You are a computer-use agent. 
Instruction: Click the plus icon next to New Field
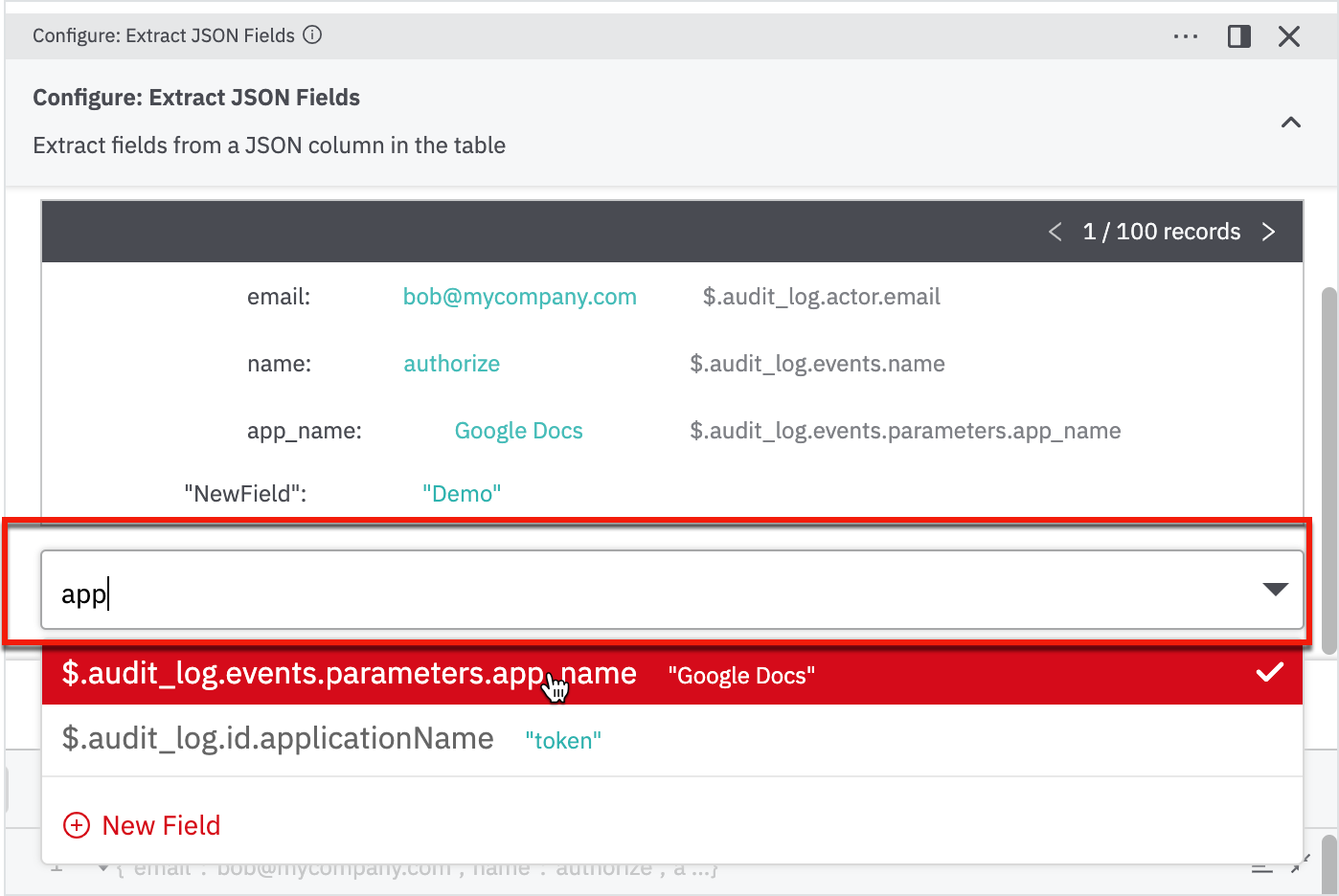pyautogui.click(x=76, y=824)
